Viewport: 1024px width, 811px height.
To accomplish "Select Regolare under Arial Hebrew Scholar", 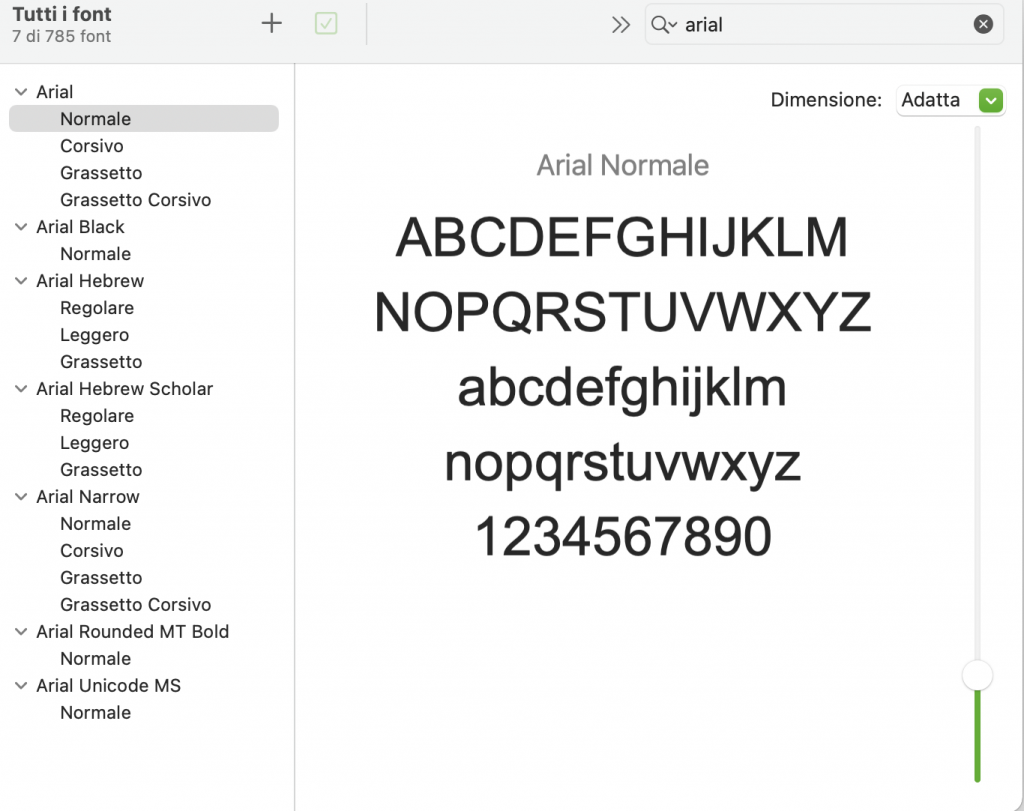I will click(144, 416).
